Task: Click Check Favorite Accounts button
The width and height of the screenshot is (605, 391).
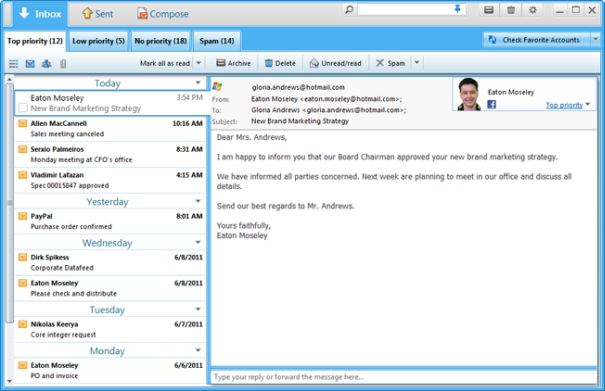Action: (x=537, y=40)
